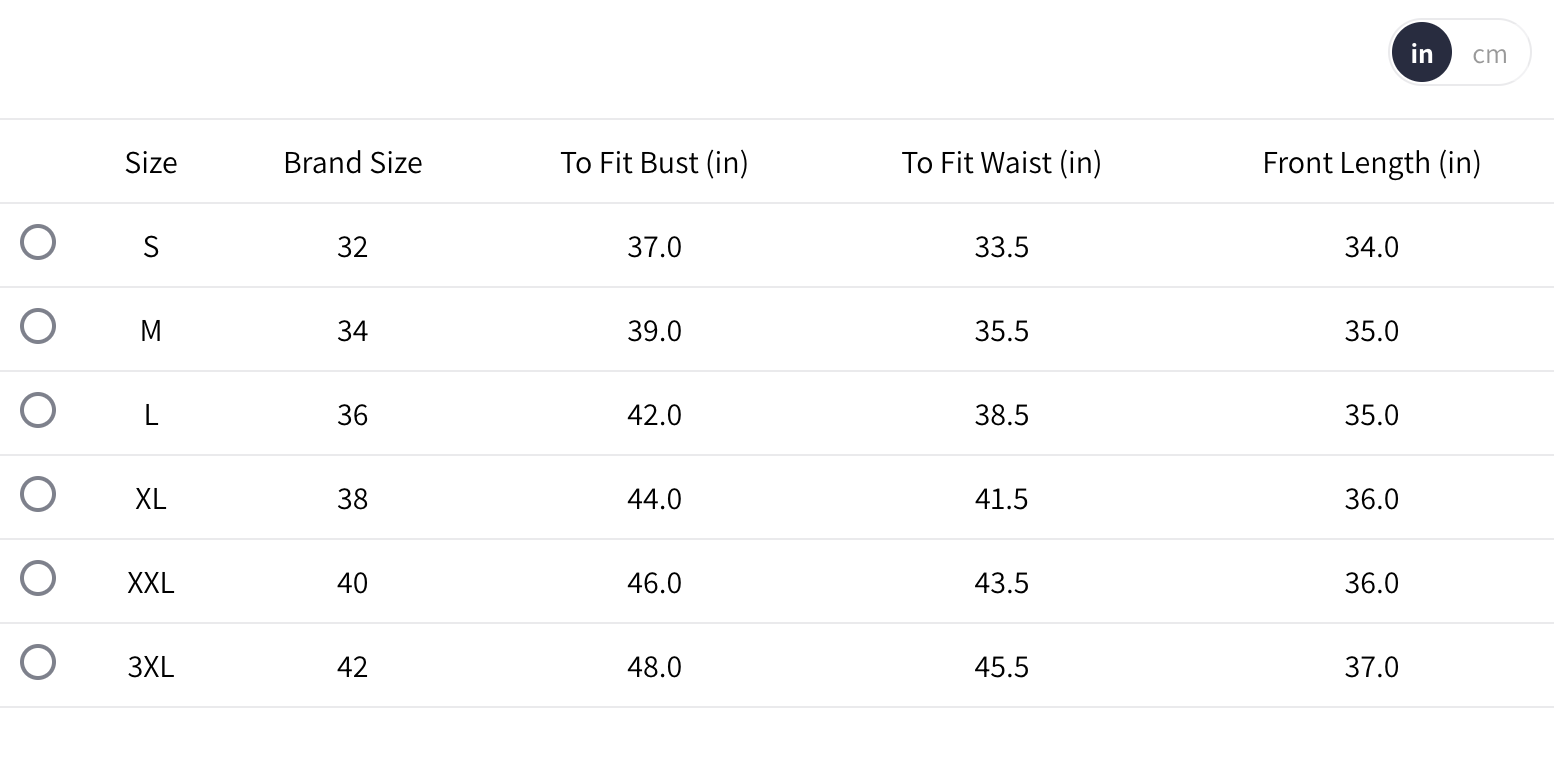
Task: Click bust value 42.0 in L row
Action: click(x=654, y=414)
